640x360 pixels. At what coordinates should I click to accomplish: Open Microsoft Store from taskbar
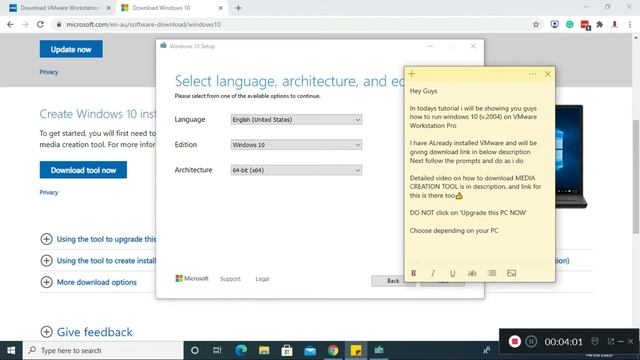click(287, 350)
